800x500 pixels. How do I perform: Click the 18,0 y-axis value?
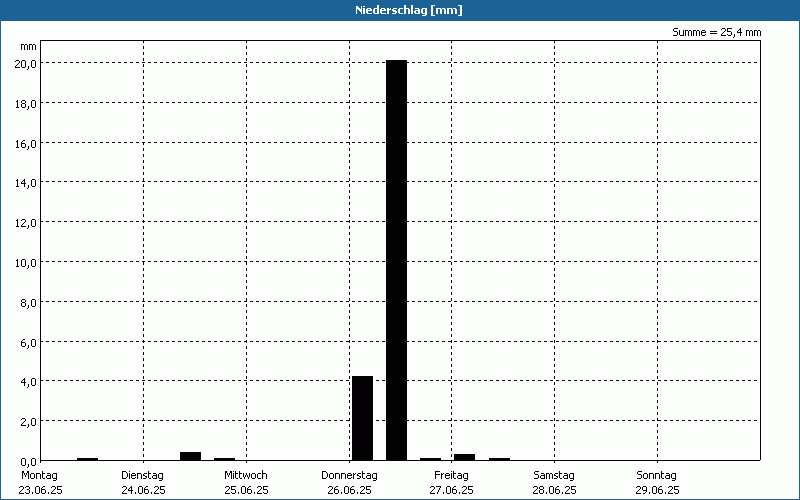coord(26,104)
